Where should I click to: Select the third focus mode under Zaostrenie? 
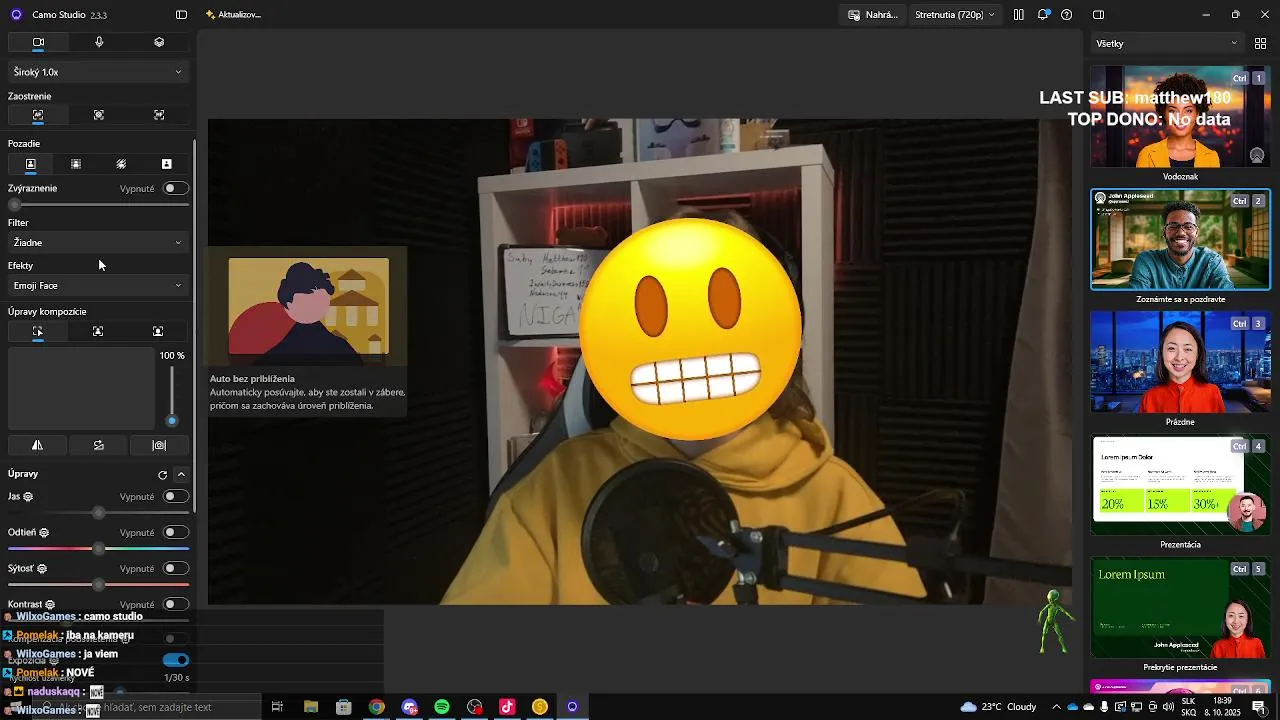[x=159, y=115]
